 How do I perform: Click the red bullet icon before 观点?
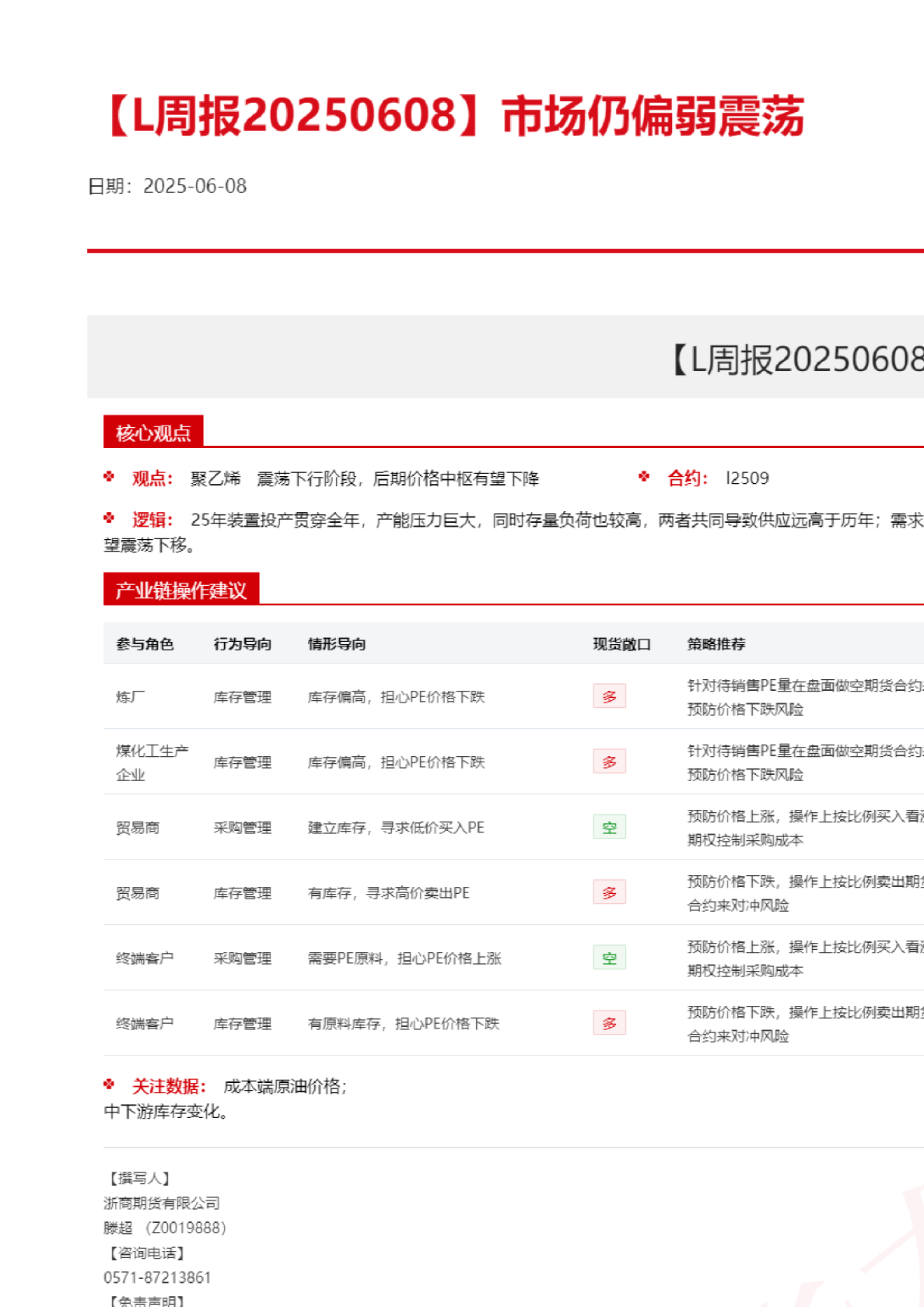click(x=109, y=477)
